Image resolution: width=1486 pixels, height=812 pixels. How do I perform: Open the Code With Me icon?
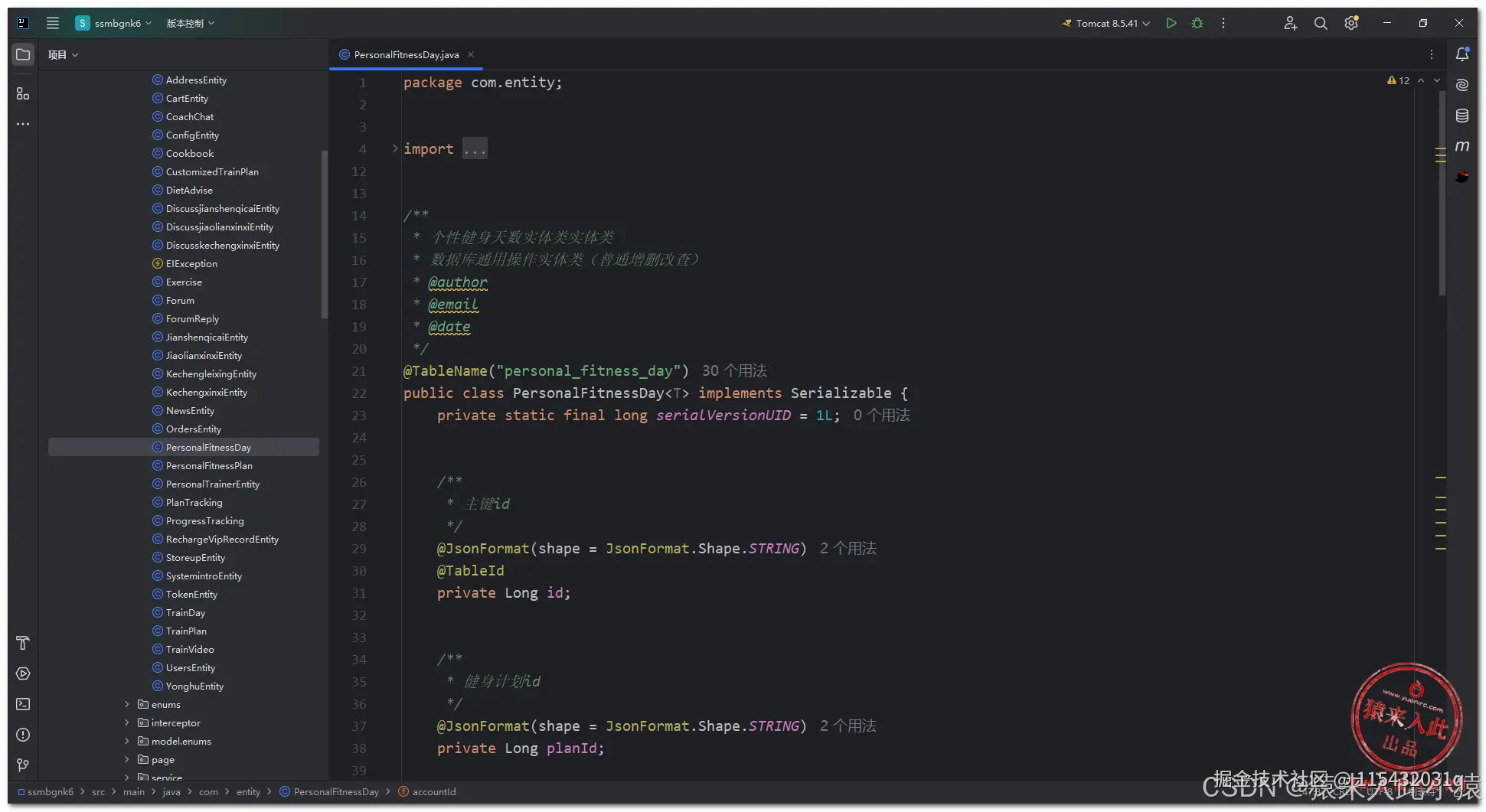(x=1290, y=23)
